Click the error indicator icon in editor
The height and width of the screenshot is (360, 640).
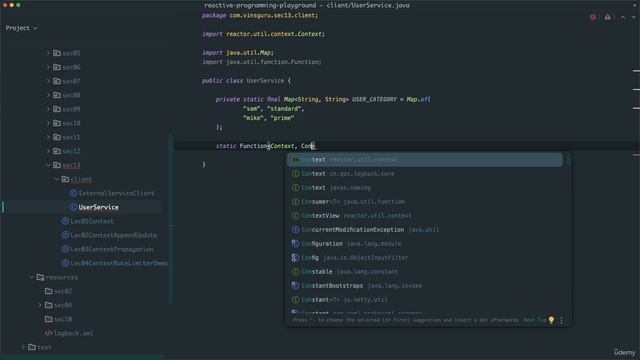[593, 17]
